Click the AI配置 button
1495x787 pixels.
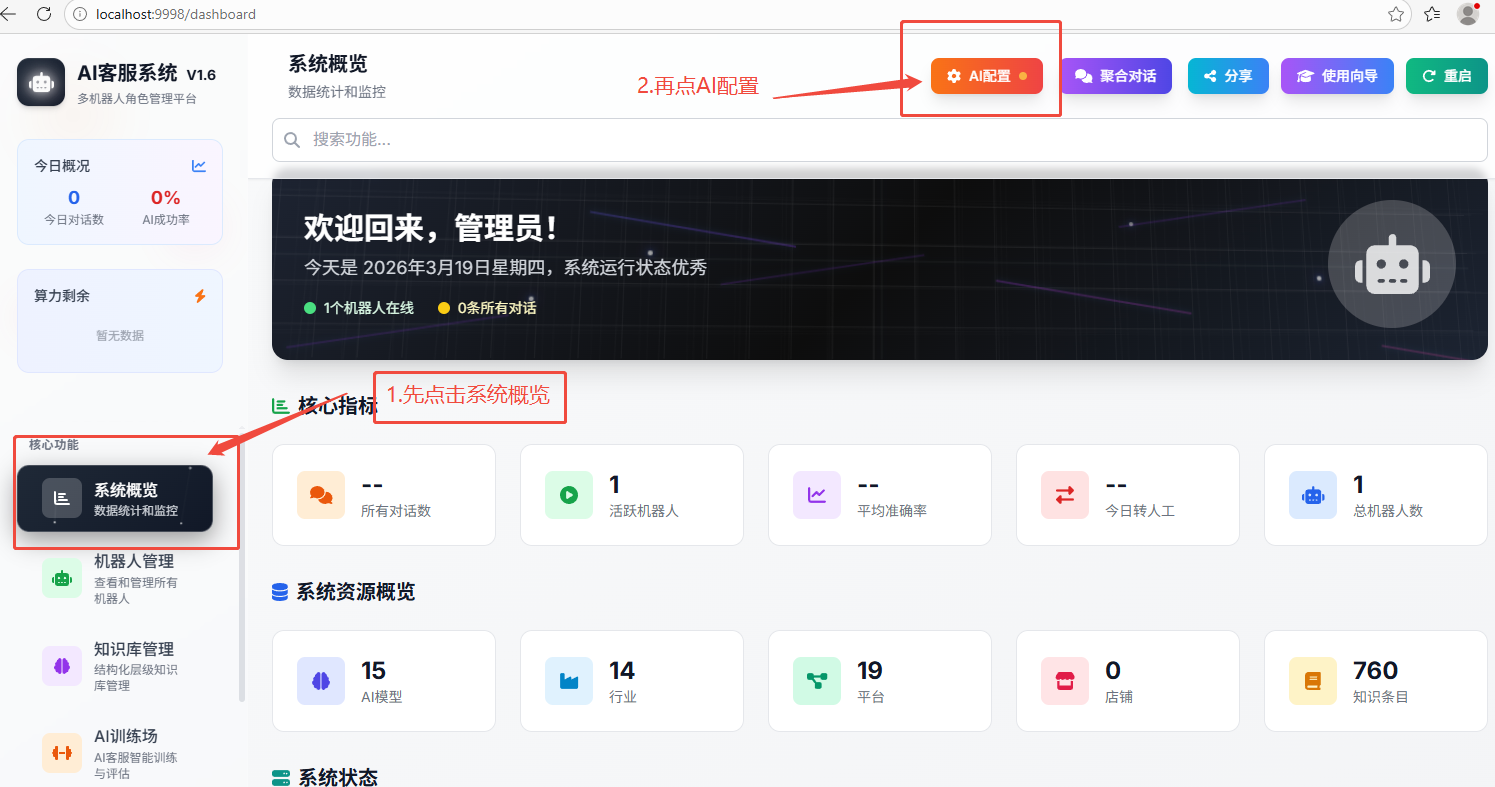(986, 76)
